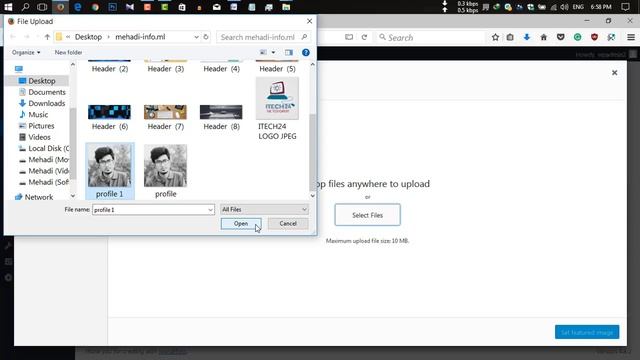
Task: Click the Firefox Search box
Action: point(430,38)
